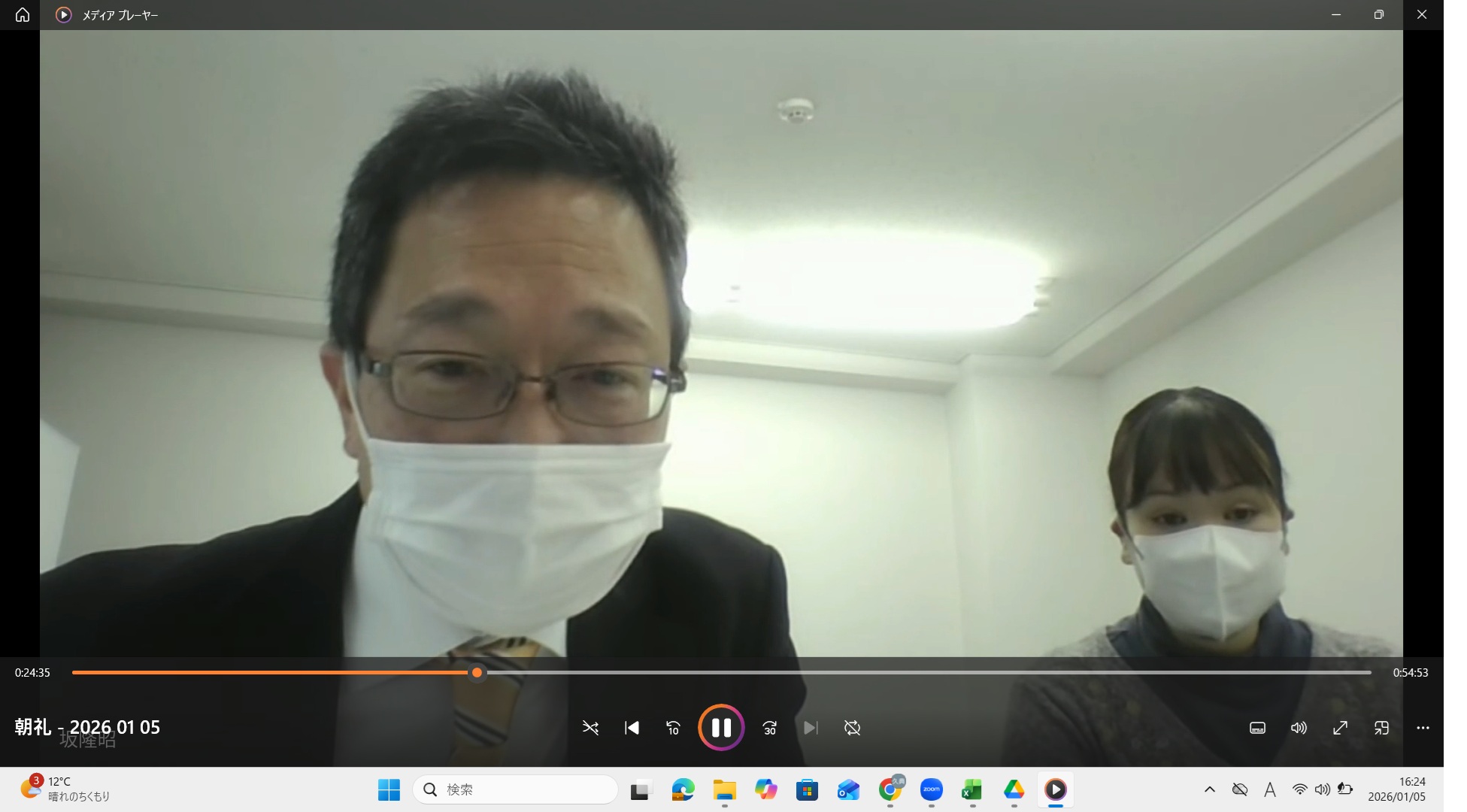The height and width of the screenshot is (812, 1467).
Task: Go to Media Player home
Action: click(x=23, y=15)
